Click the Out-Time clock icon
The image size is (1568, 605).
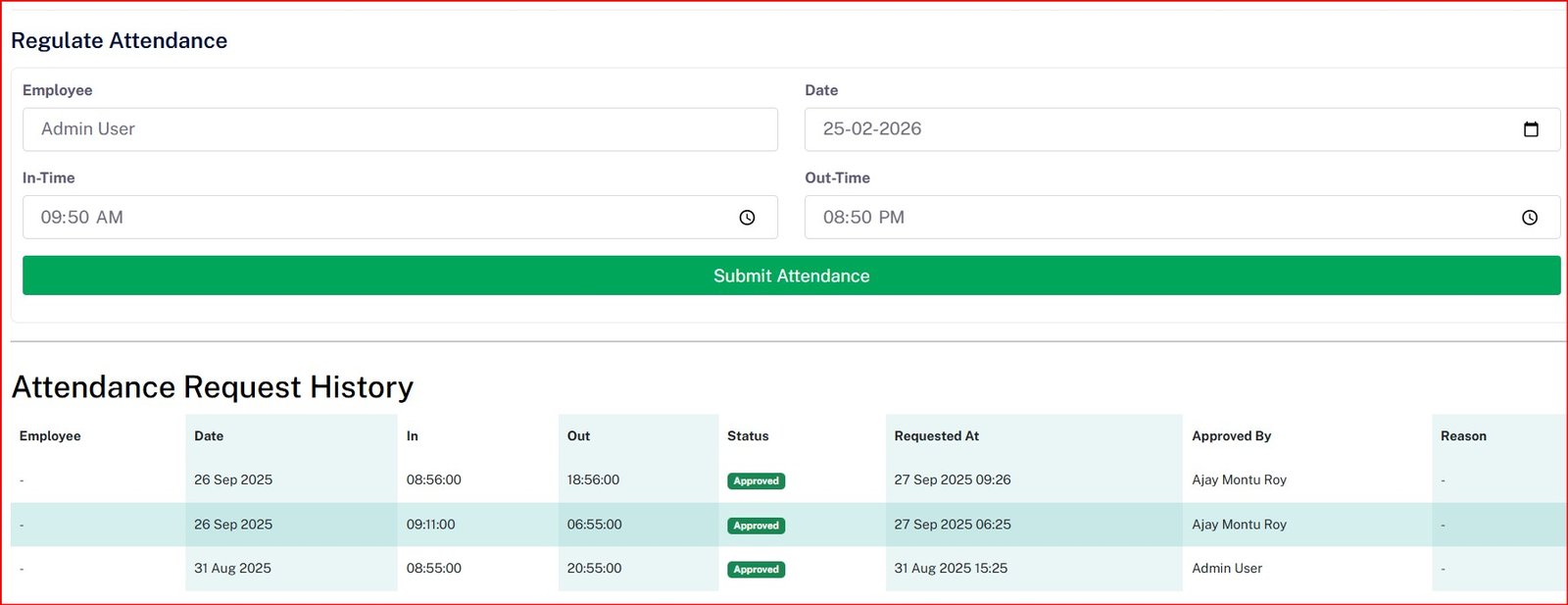[1529, 218]
